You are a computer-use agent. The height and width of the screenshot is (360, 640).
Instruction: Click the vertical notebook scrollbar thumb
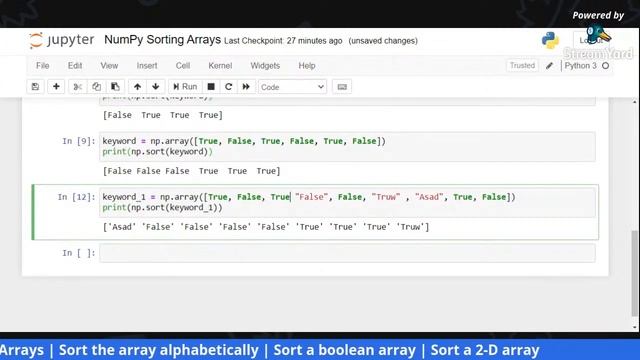pos(634,273)
